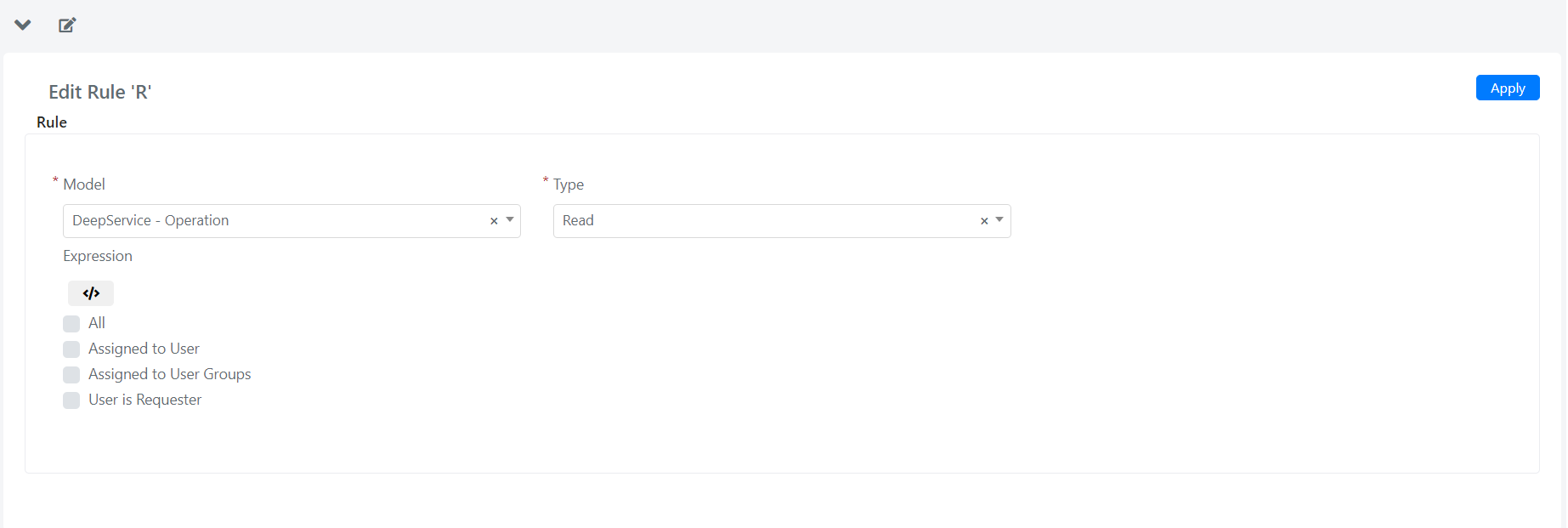This screenshot has width=1568, height=528.
Task: Expand the Type dropdown arrow
Action: coord(999,220)
